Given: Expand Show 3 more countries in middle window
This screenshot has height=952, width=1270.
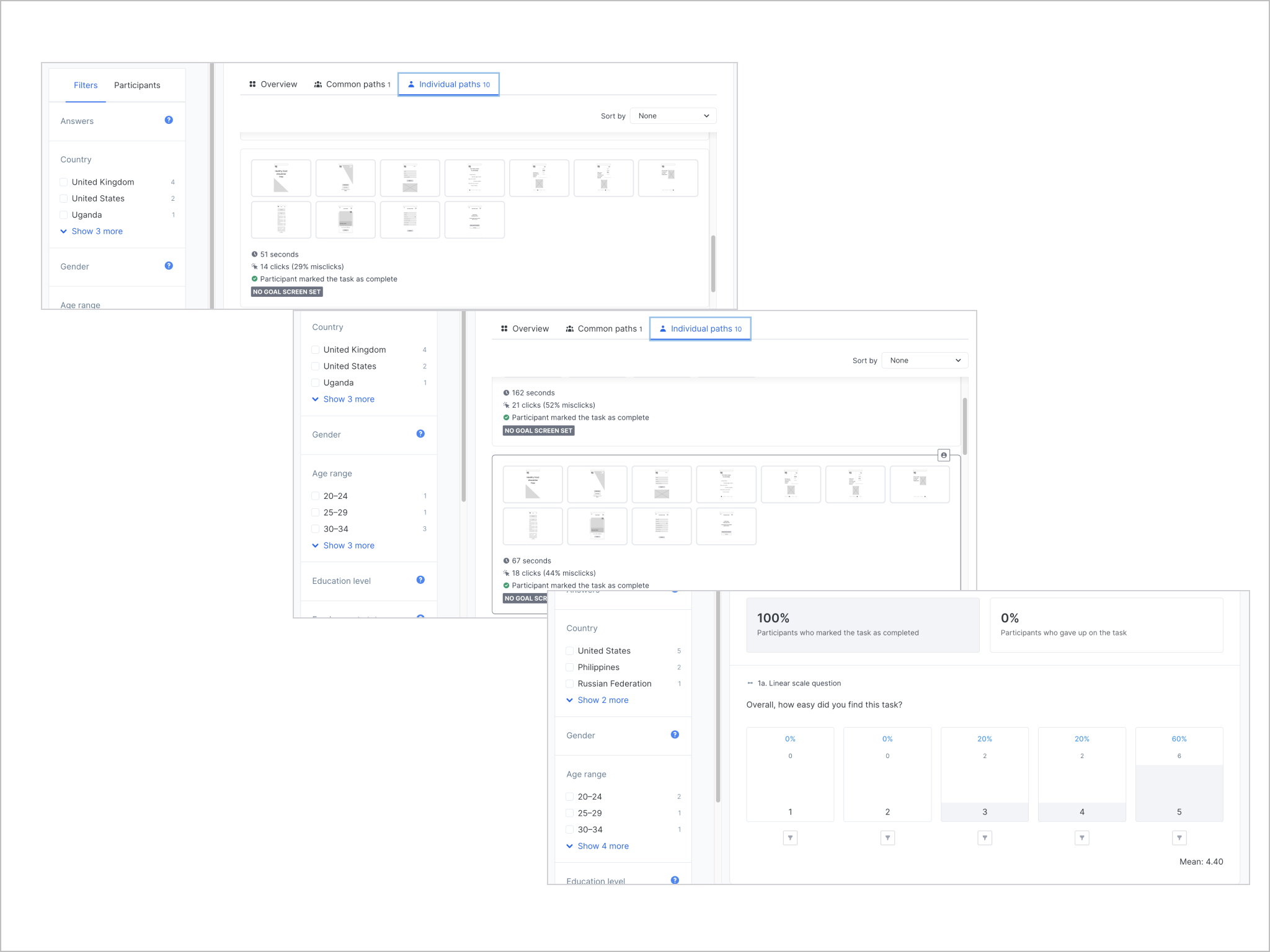Looking at the screenshot, I should tap(344, 399).
